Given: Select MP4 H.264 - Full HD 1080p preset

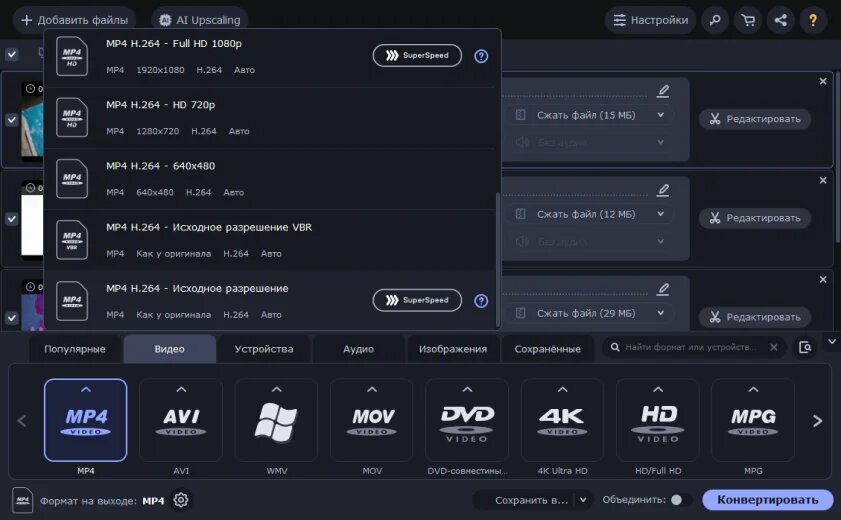Looking at the screenshot, I should (270, 56).
